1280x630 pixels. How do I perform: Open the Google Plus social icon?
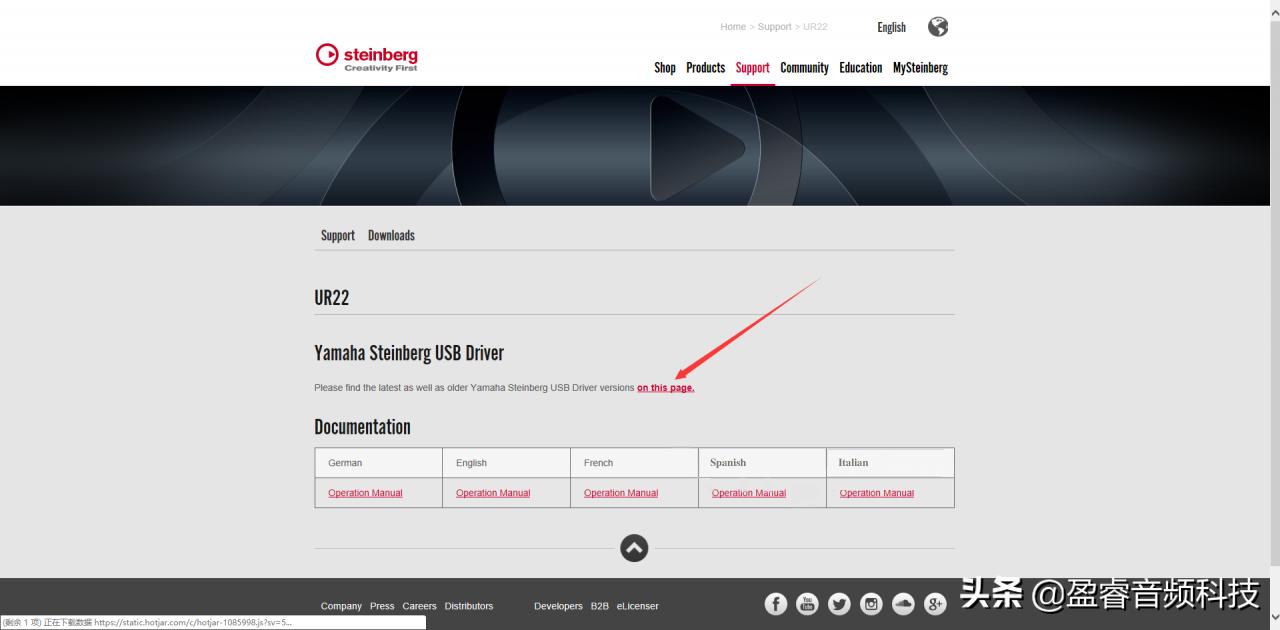(x=935, y=603)
